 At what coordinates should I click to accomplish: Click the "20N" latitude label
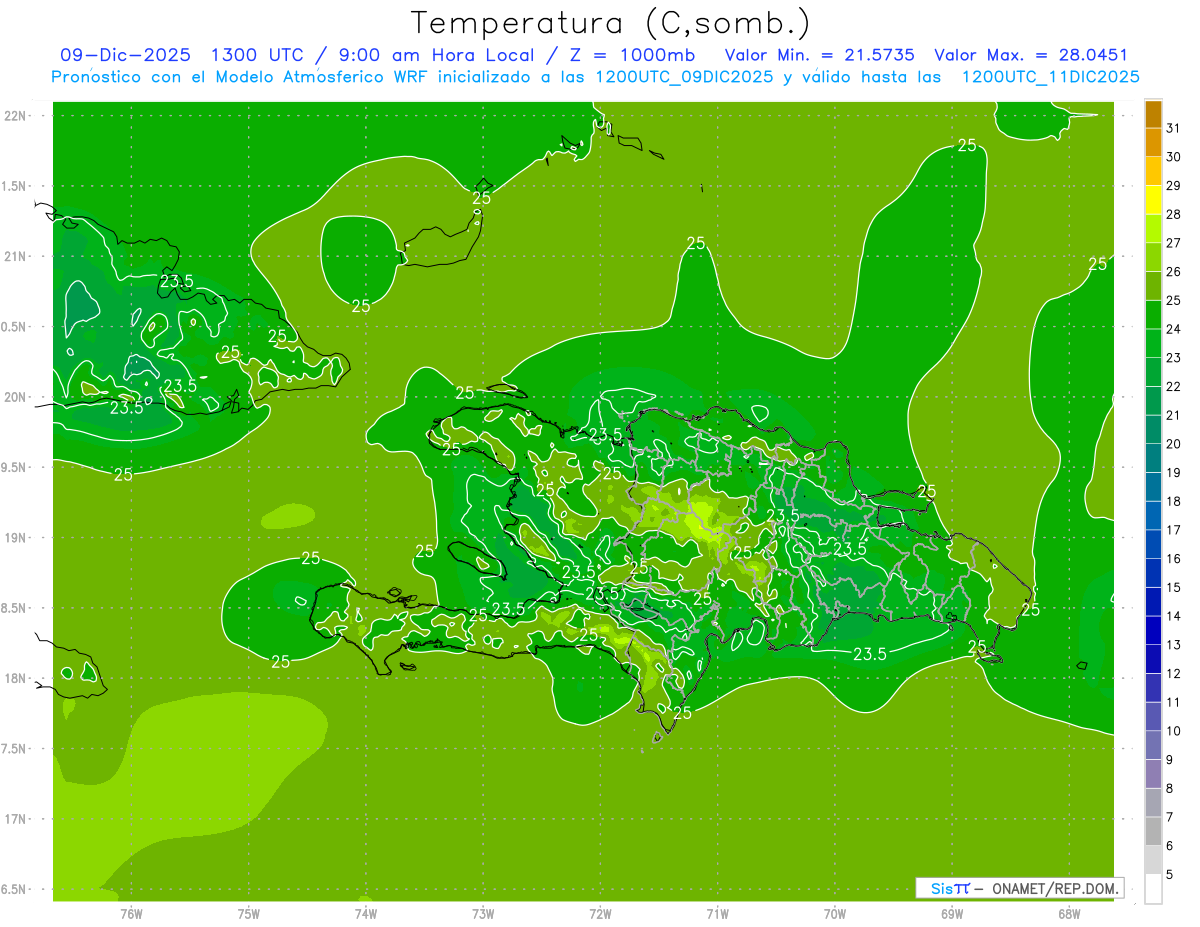pyautogui.click(x=16, y=397)
